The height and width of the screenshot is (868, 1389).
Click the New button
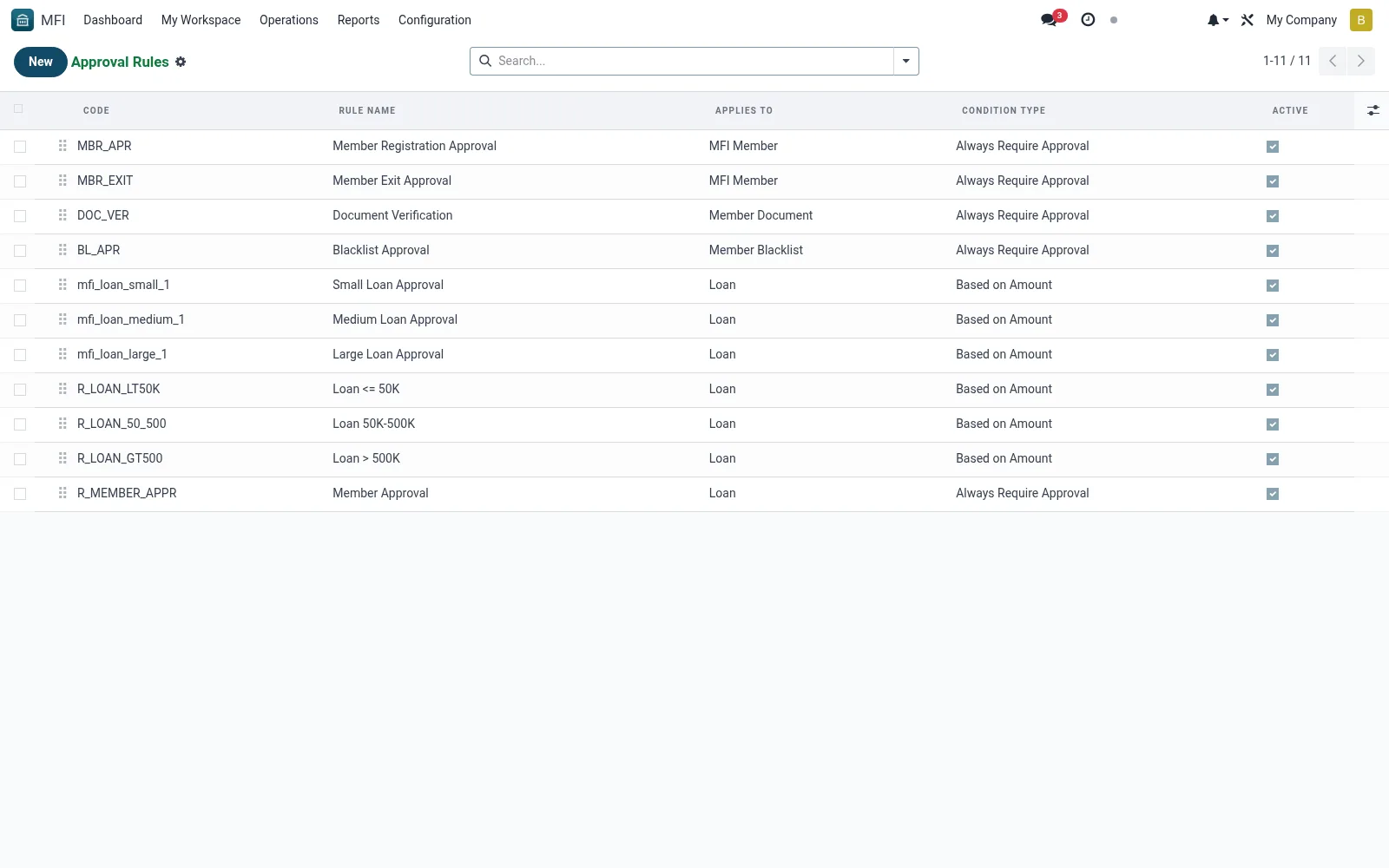[x=41, y=62]
